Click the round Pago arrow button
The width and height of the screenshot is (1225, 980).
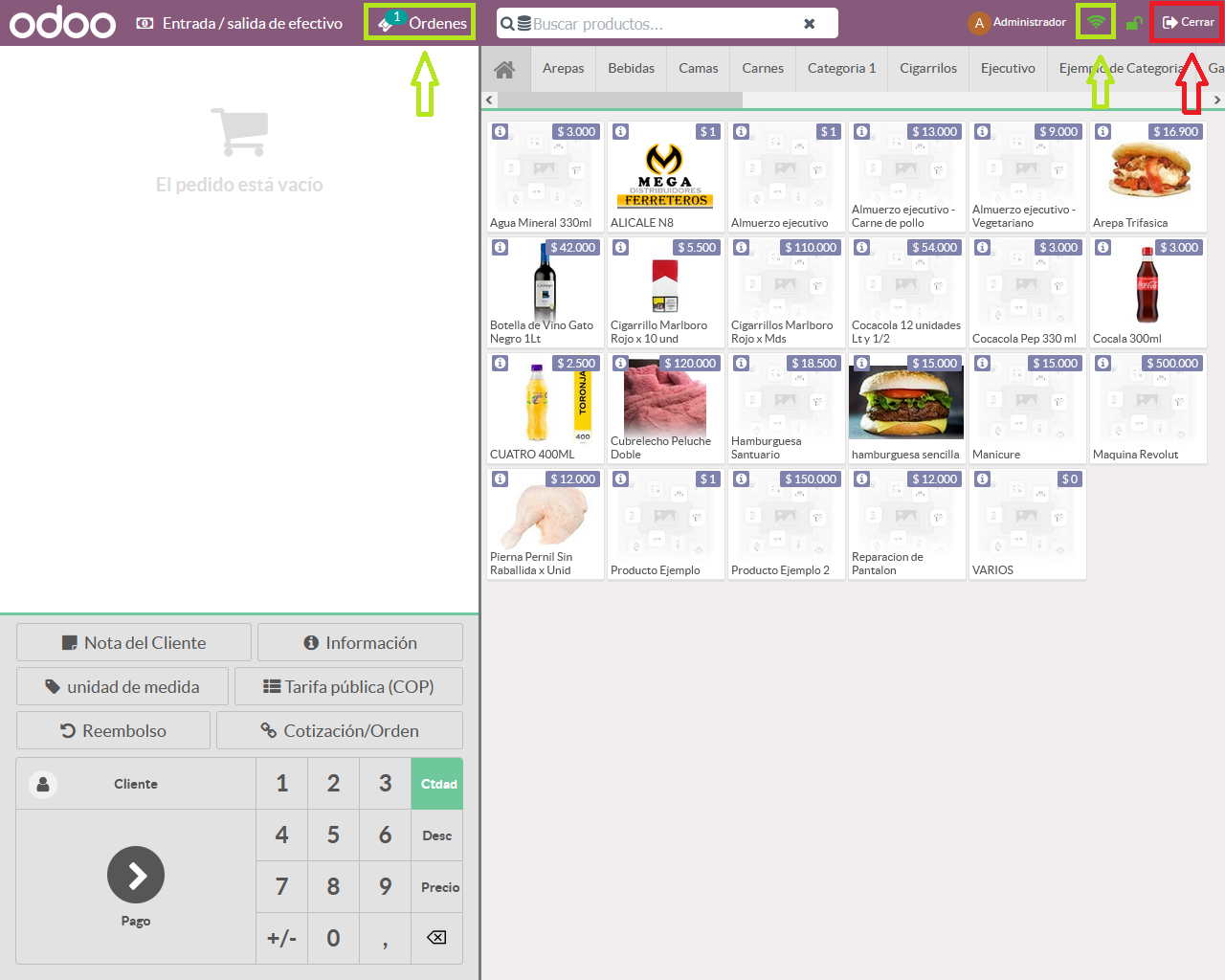click(x=136, y=875)
